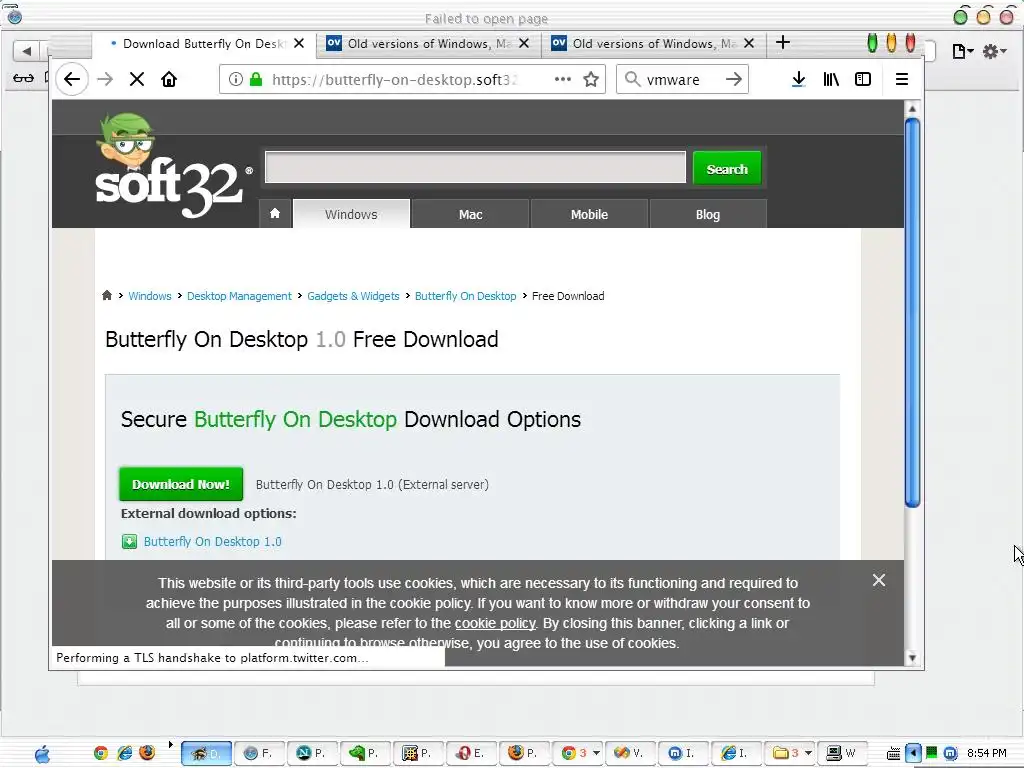The image size is (1024, 768).
Task: Go to Gadgets & Widgets breadcrumb
Action: click(x=353, y=296)
